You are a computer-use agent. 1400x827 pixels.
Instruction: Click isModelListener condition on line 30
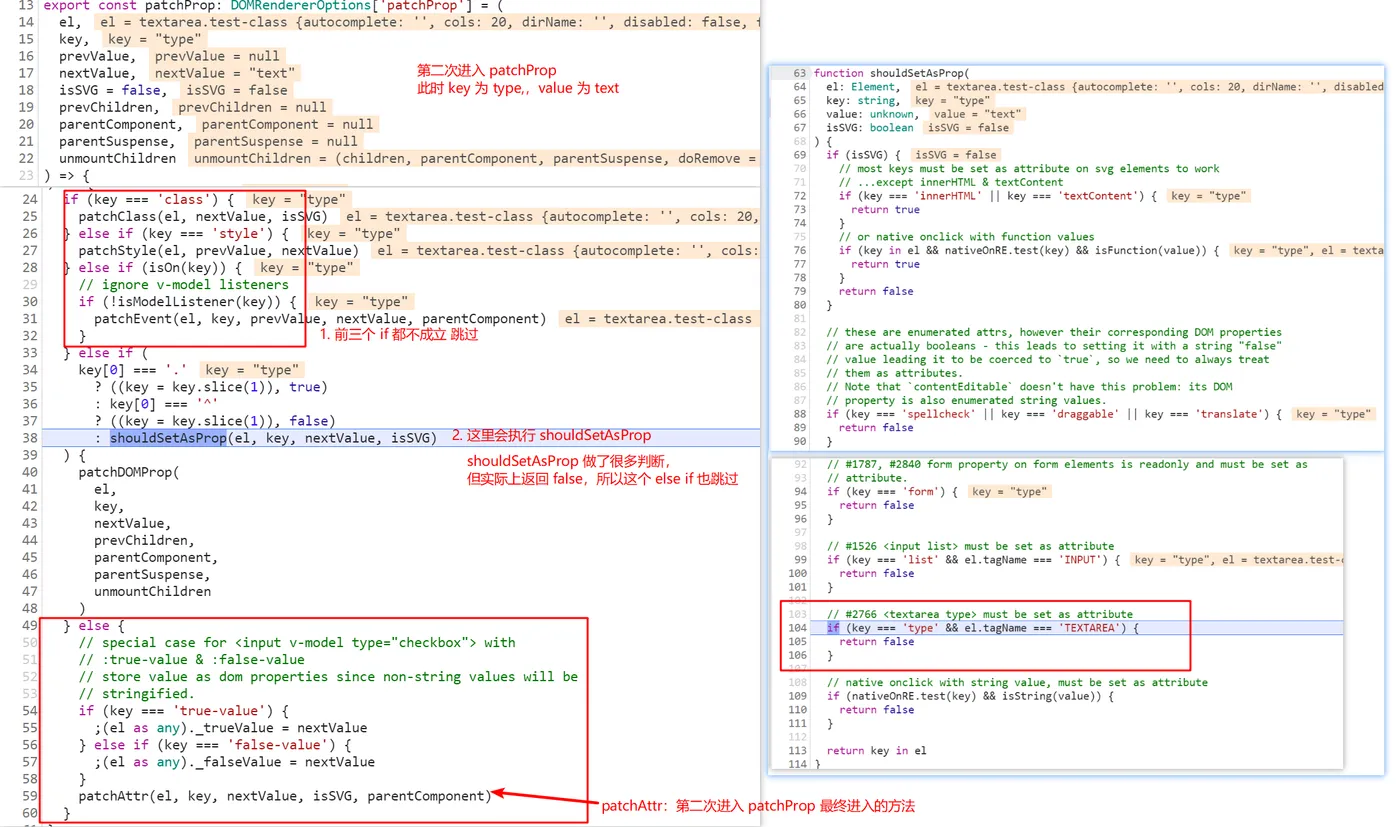(188, 301)
